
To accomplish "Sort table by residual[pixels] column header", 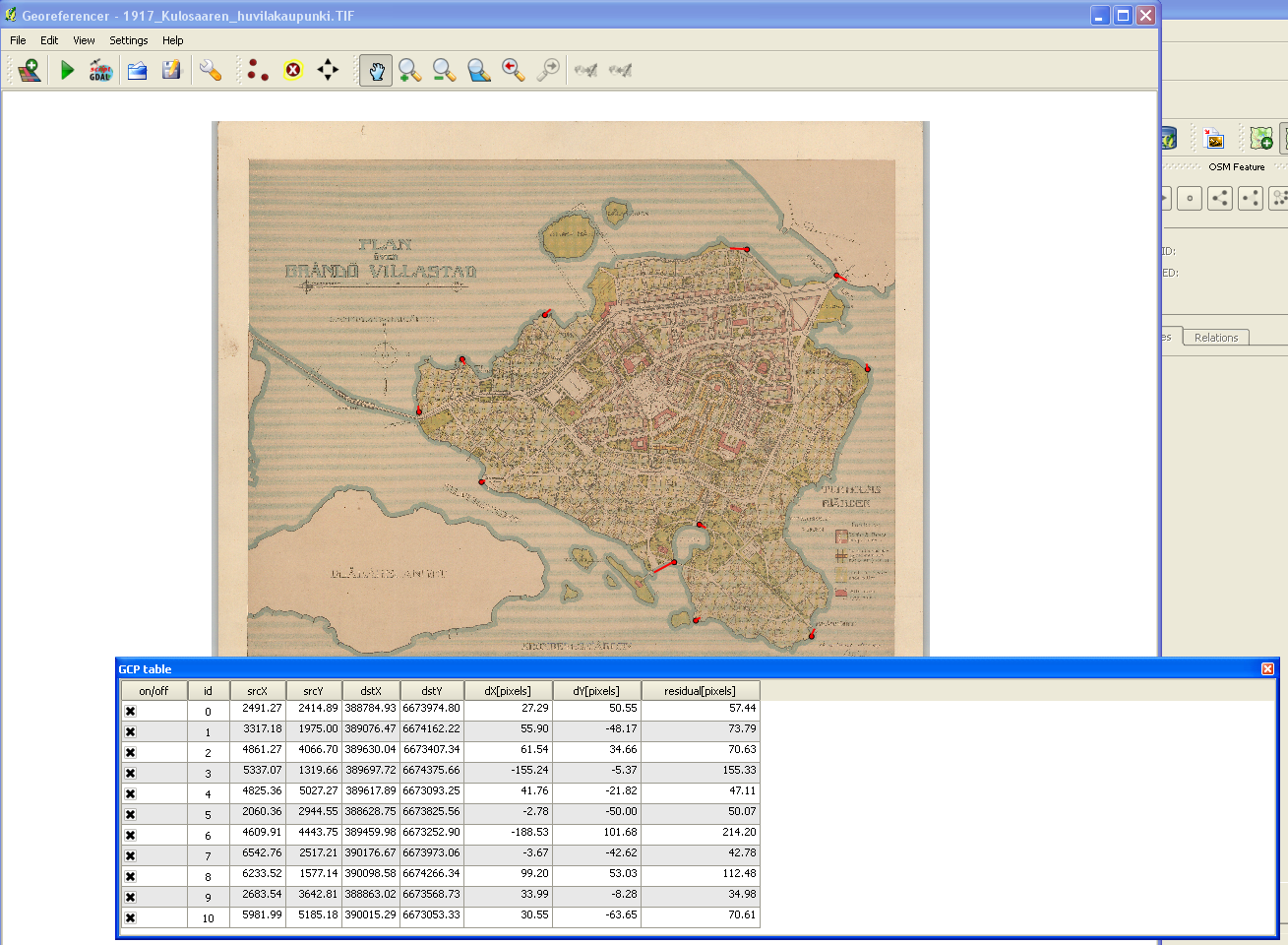I will tap(700, 691).
